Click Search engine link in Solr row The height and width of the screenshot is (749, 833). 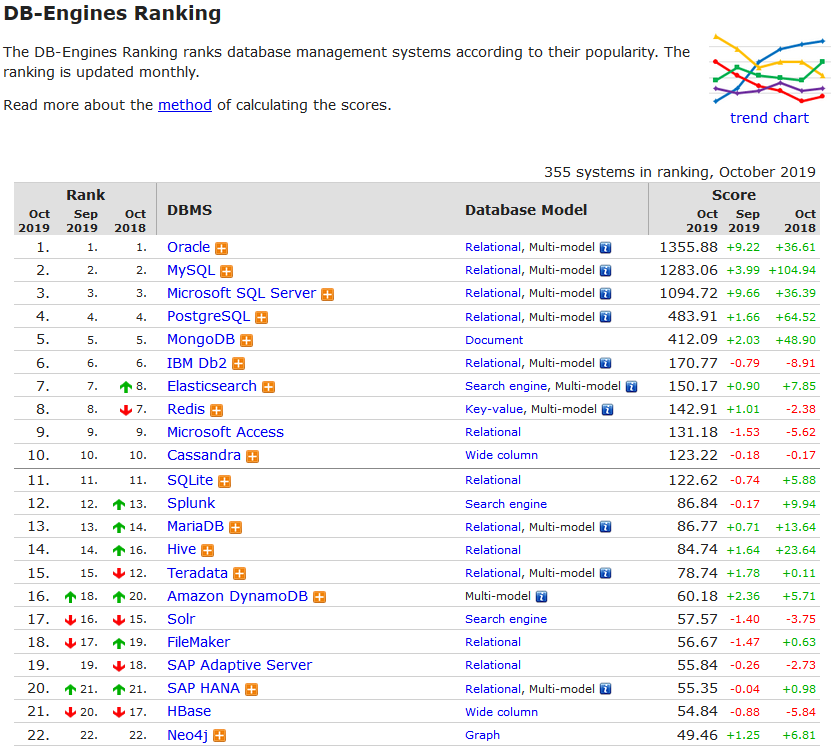pos(506,619)
